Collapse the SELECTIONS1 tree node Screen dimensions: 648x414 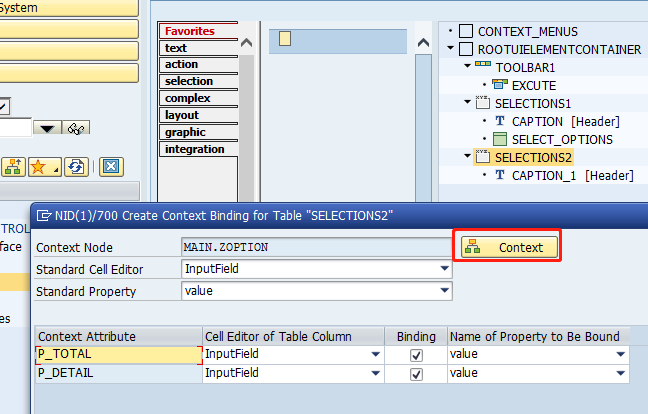coord(467,102)
